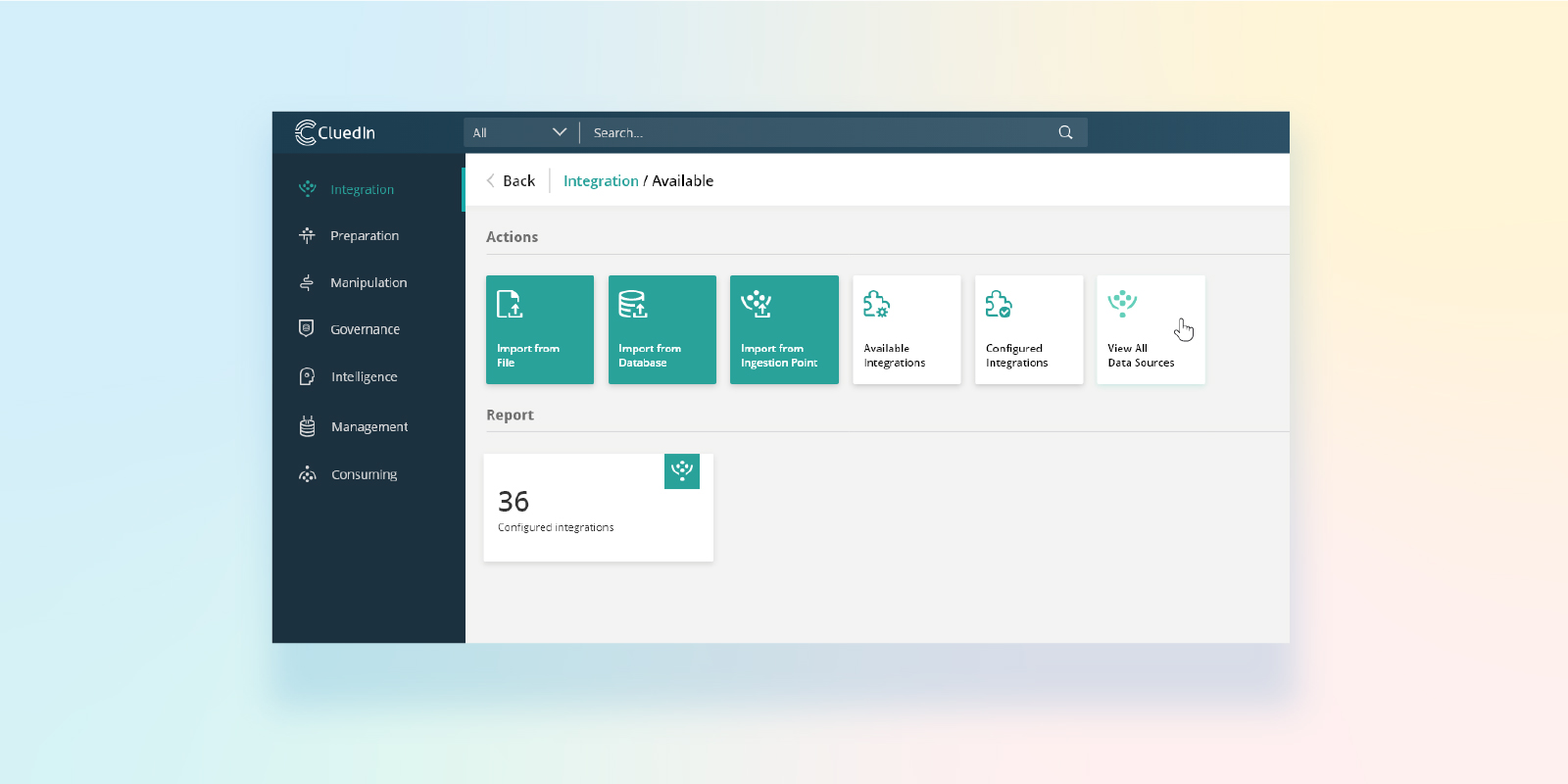Click the Governance shield icon
This screenshot has height=784, width=1568.
tap(307, 328)
